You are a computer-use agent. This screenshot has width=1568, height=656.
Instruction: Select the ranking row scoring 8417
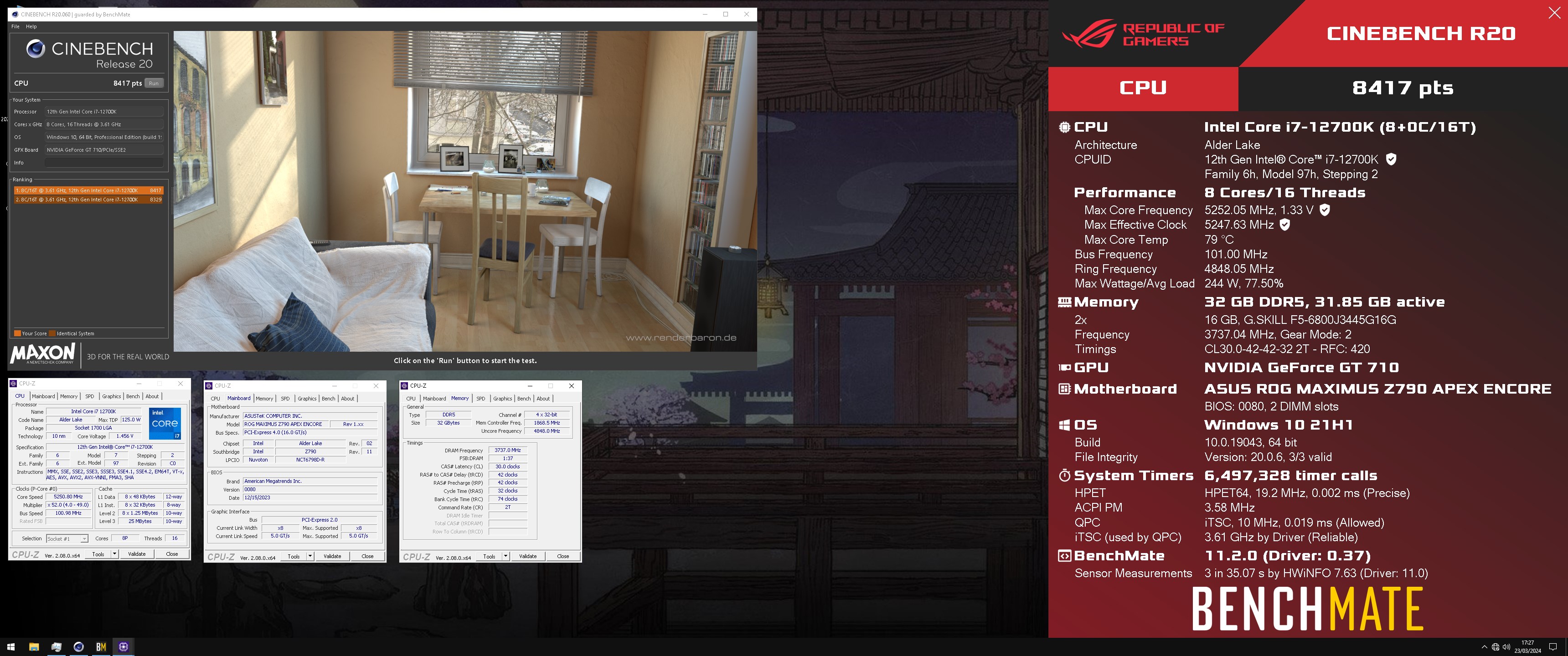click(x=89, y=190)
